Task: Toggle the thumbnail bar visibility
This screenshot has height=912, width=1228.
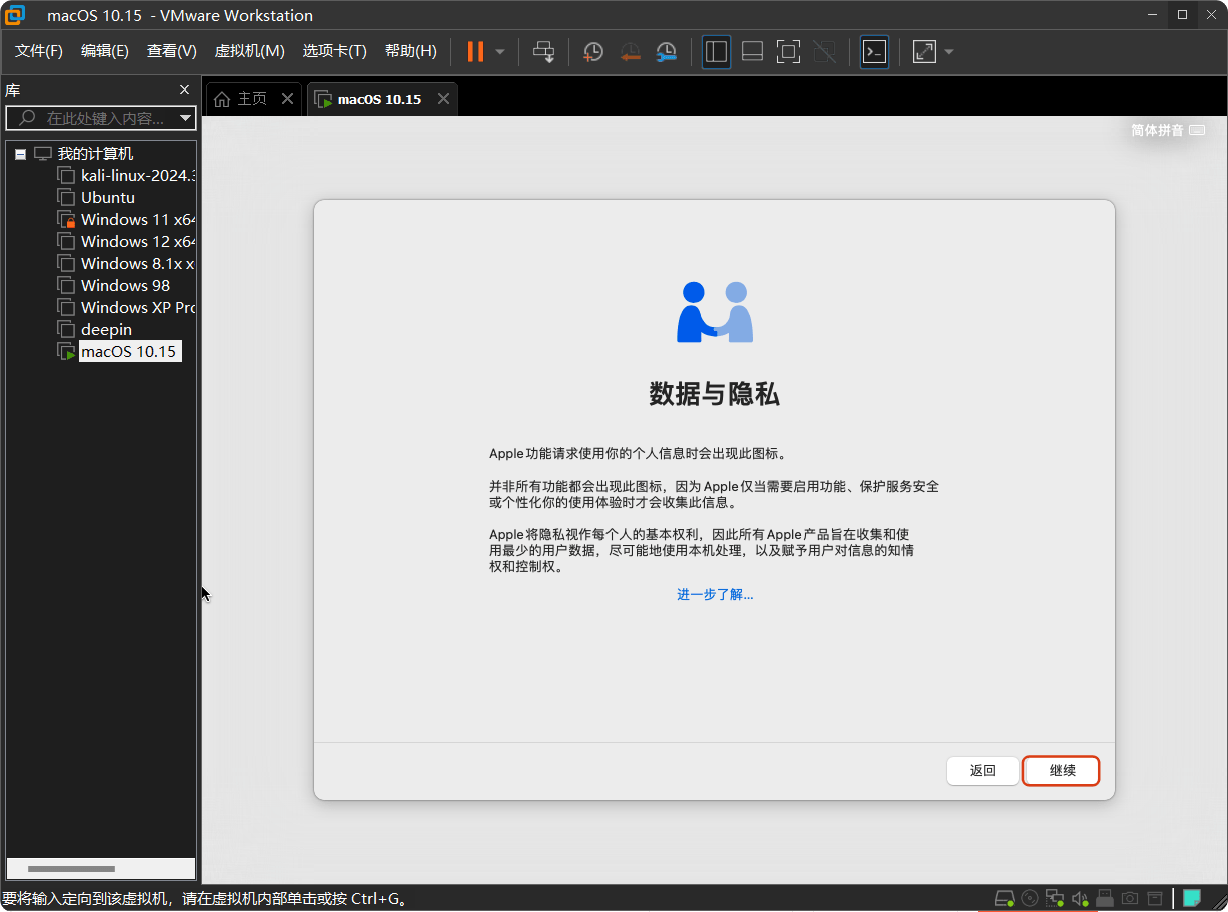Action: [752, 51]
